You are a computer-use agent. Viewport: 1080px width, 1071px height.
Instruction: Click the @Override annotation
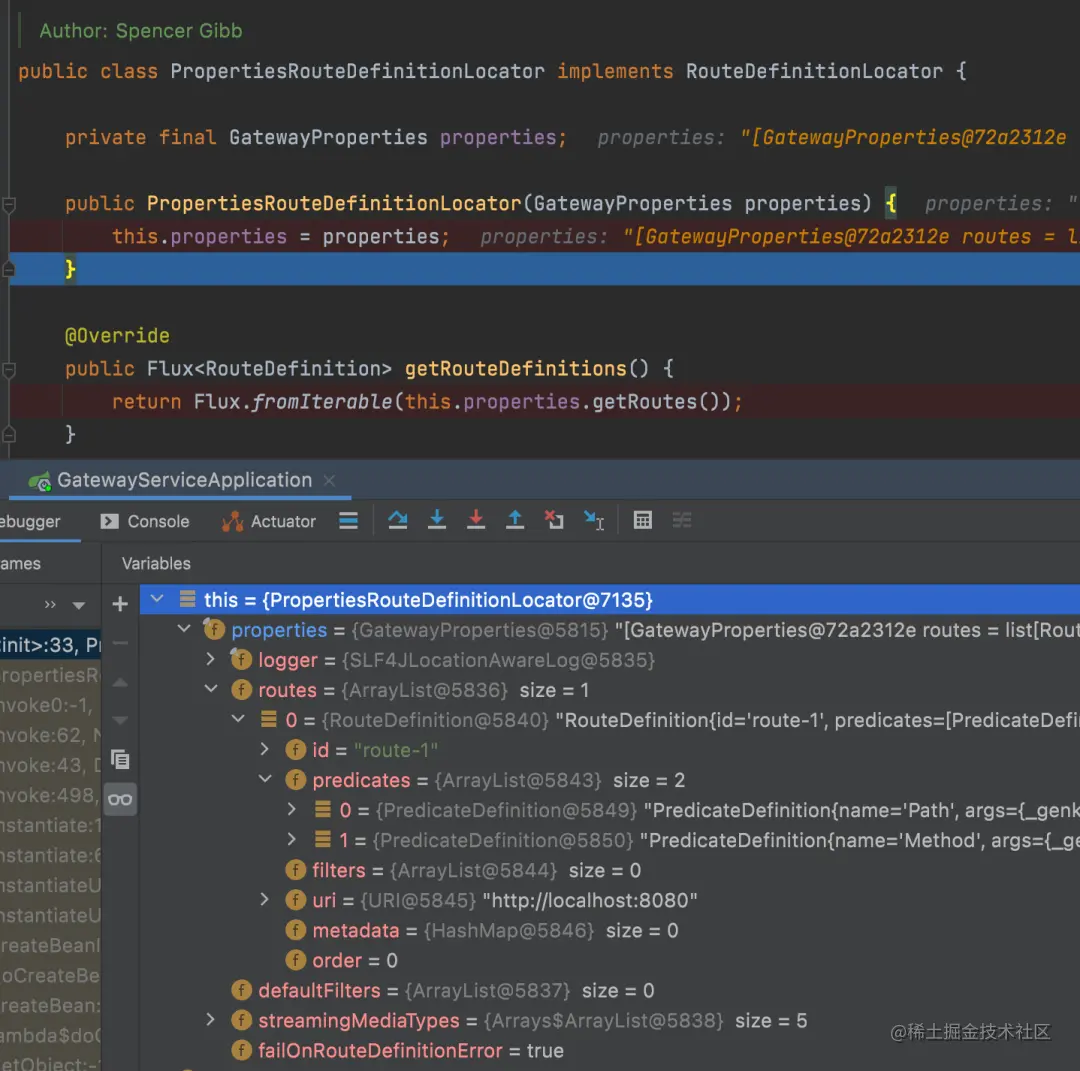click(x=117, y=335)
